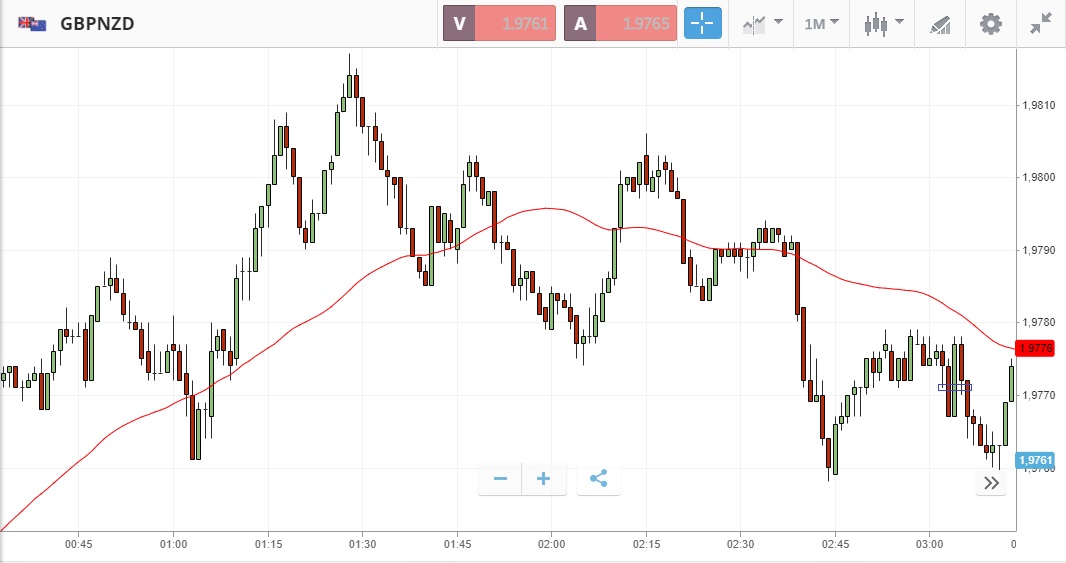
Task: Click the GBPNZD symbol name
Action: pyautogui.click(x=97, y=23)
